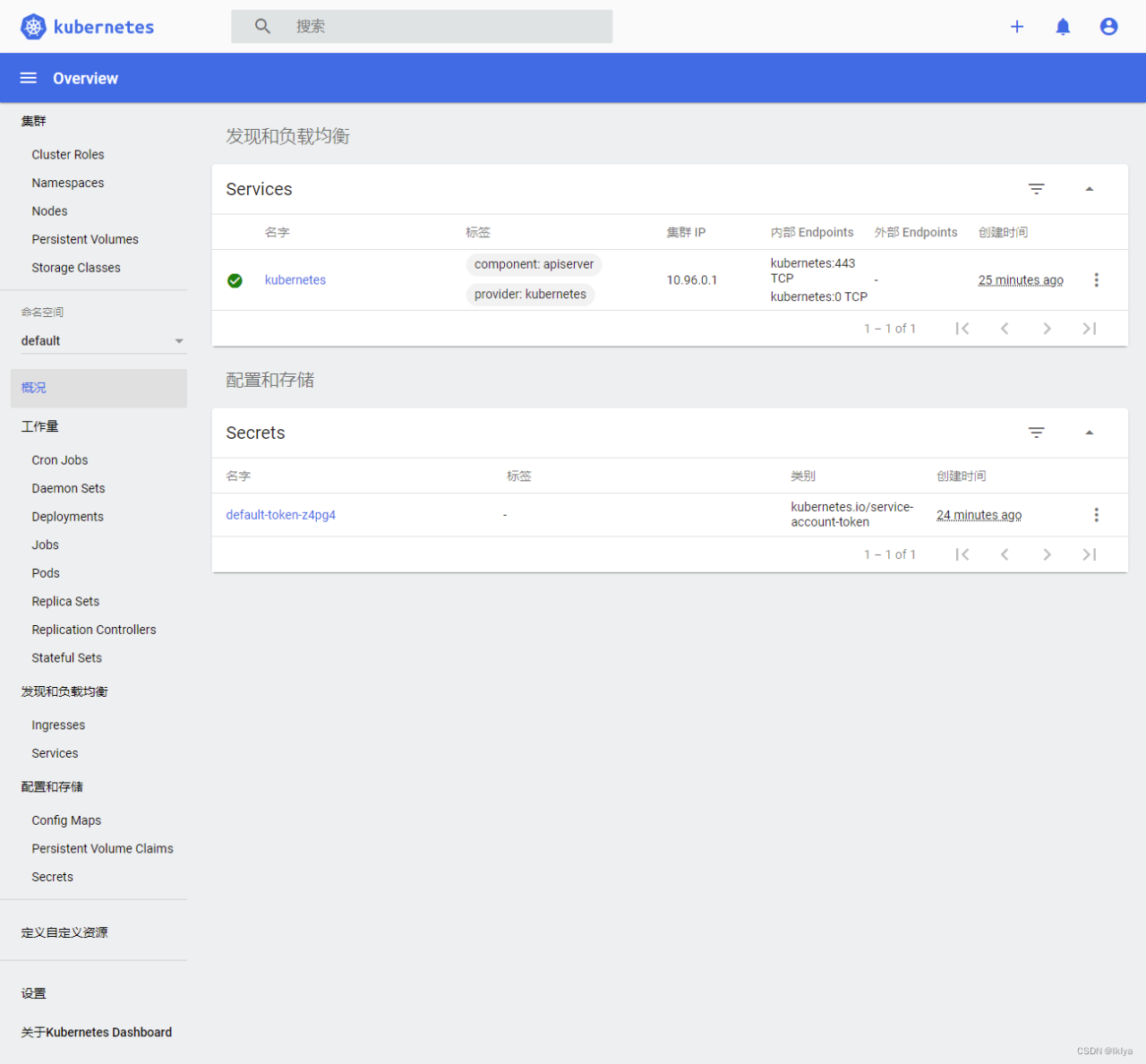
Task: Open Pods from the sidebar
Action: (46, 573)
